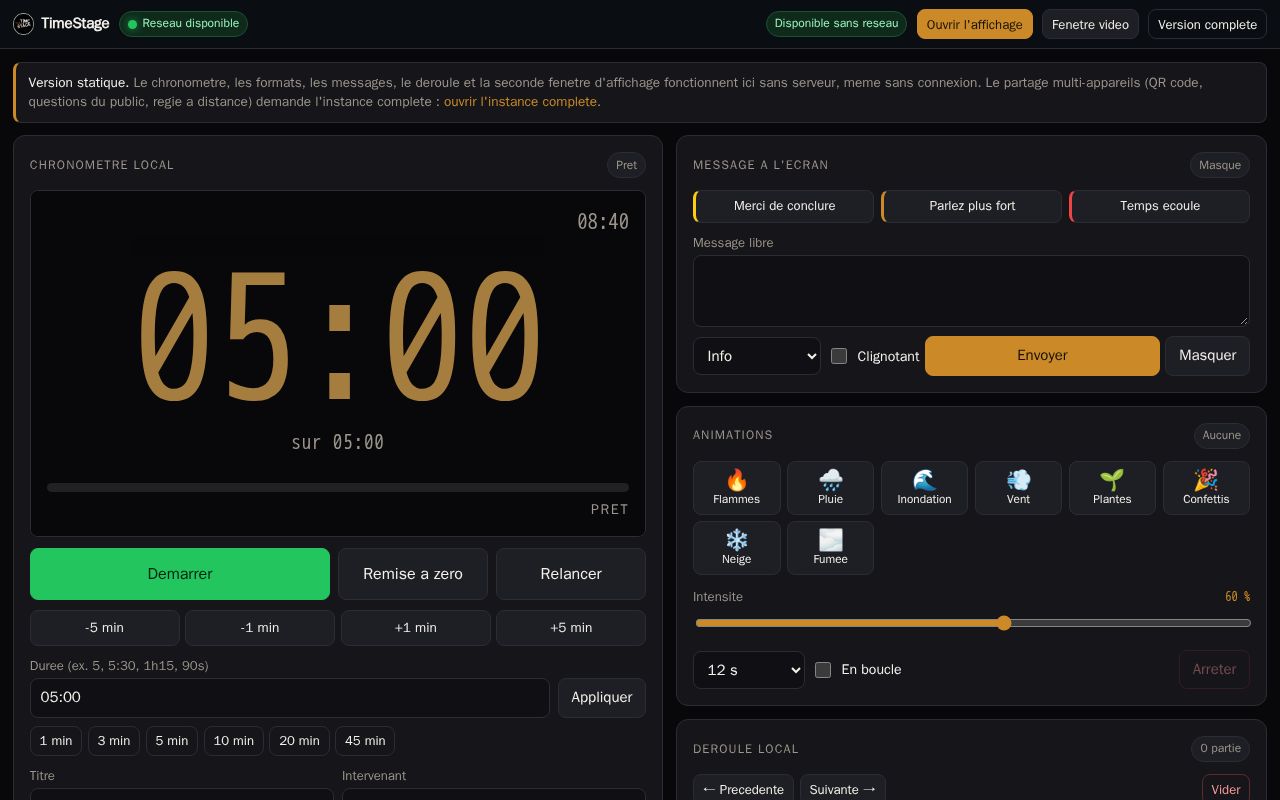Screen dimensions: 1280x800
Task: Open the 12 s duration dropdown
Action: pos(749,670)
